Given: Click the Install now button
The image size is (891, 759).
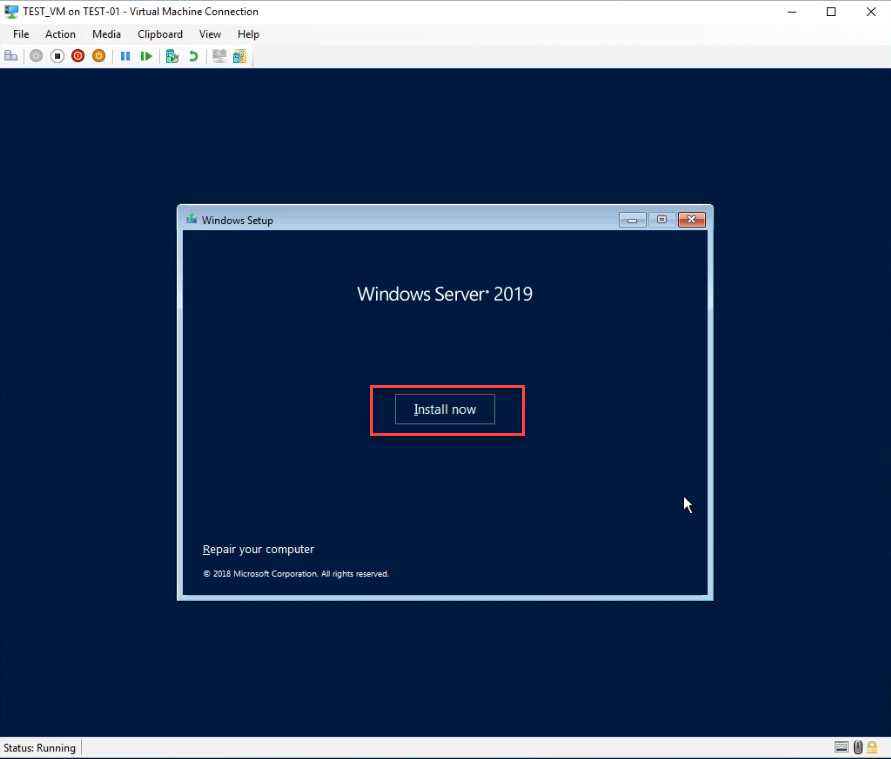Looking at the screenshot, I should point(444,409).
